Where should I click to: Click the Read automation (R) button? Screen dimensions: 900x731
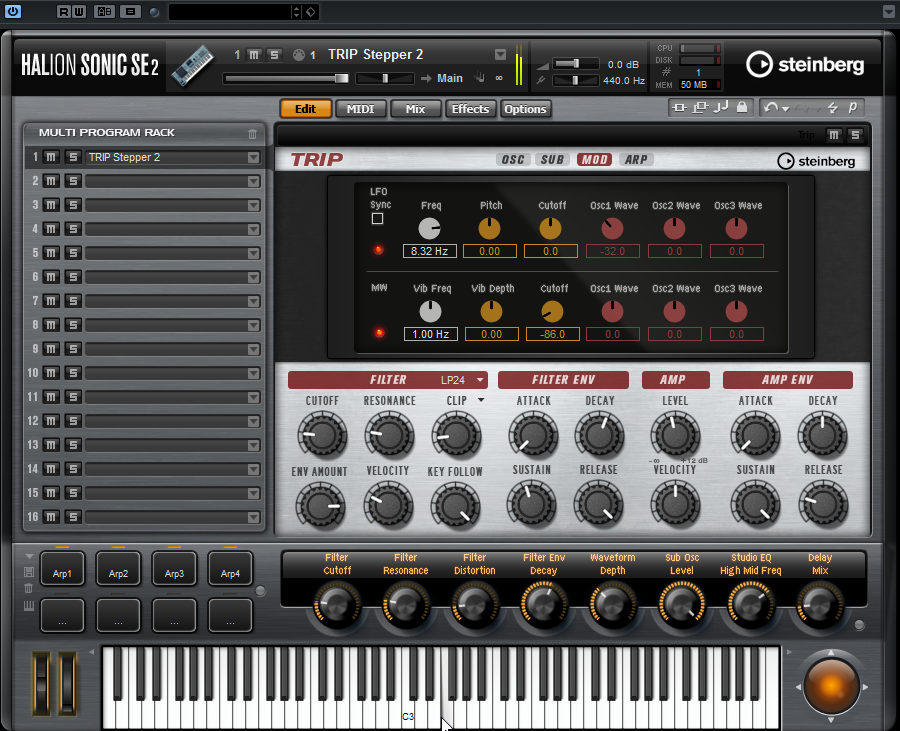tap(64, 11)
